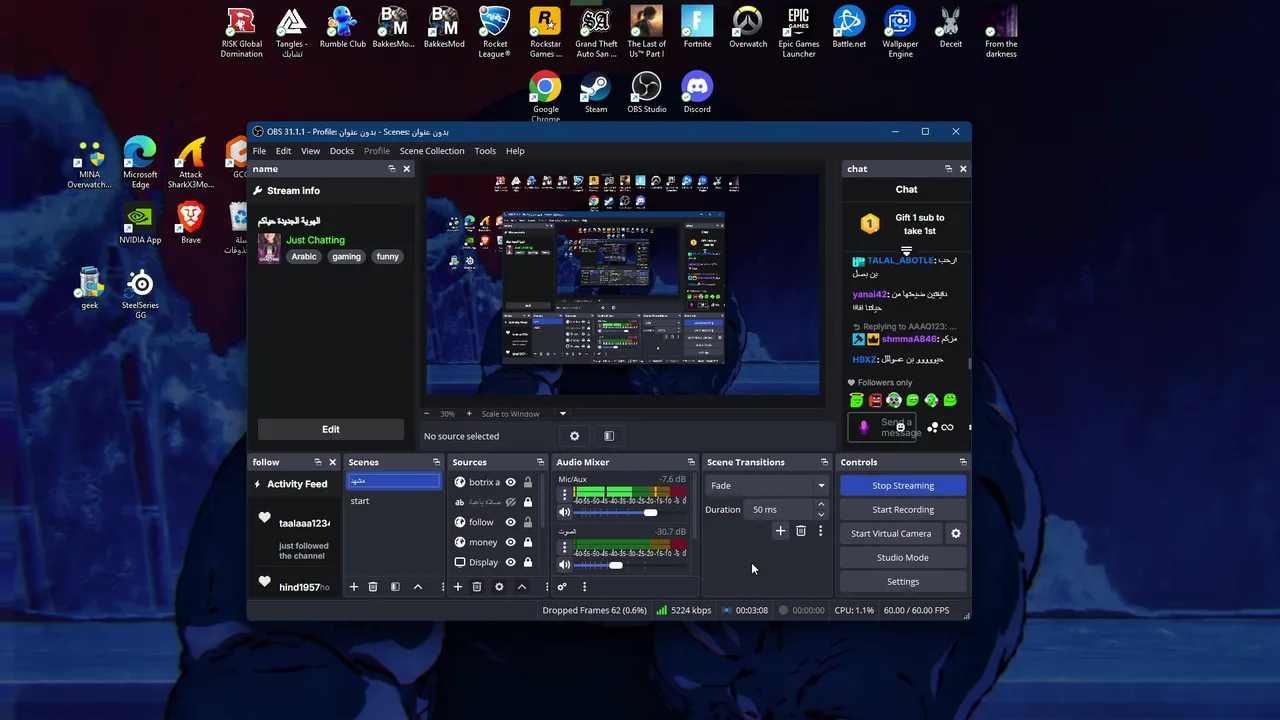1280x720 pixels.
Task: Open the Fade transition dropdown
Action: (x=767, y=486)
